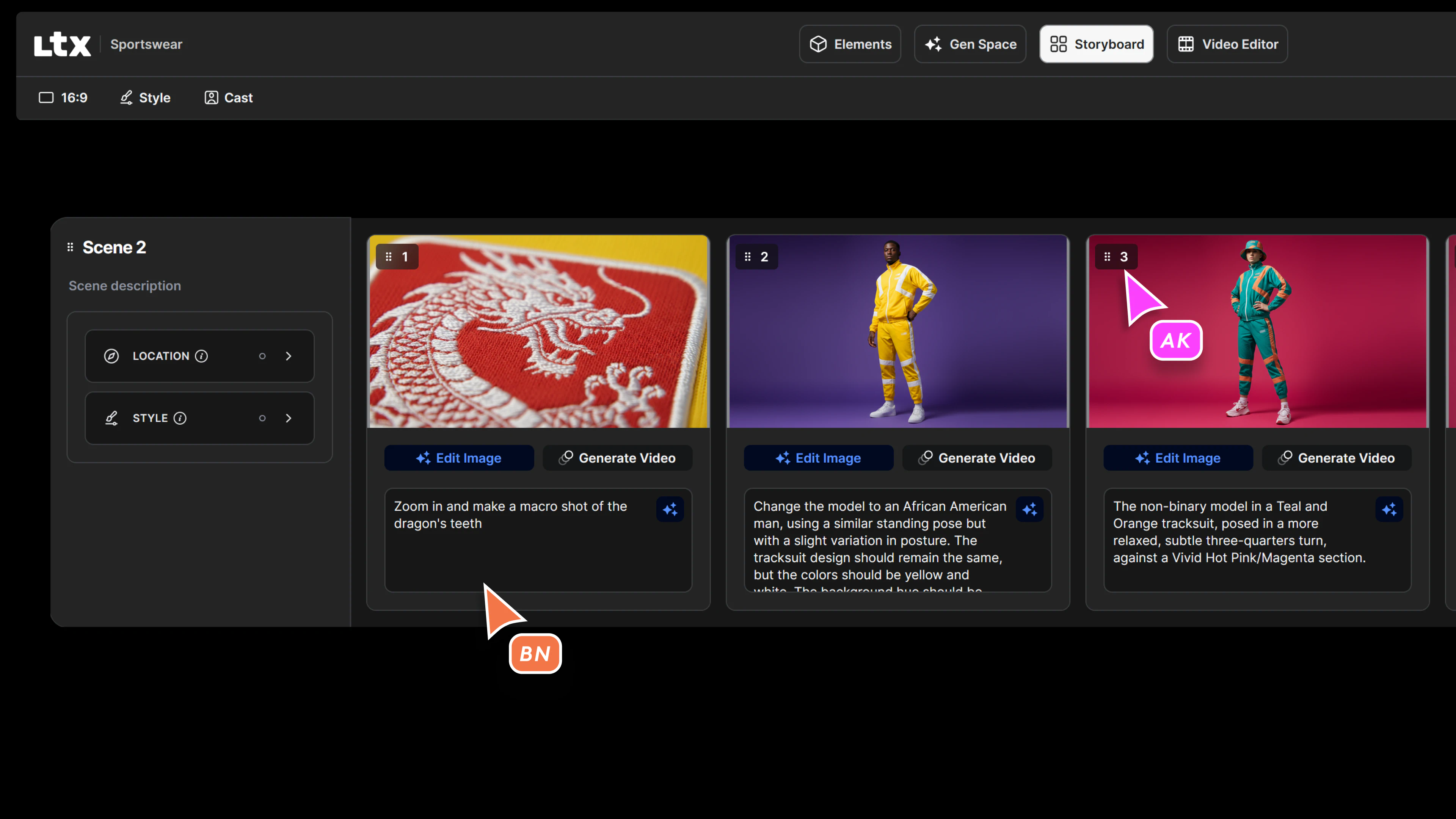Switch to the Gen Space tab

(x=970, y=44)
